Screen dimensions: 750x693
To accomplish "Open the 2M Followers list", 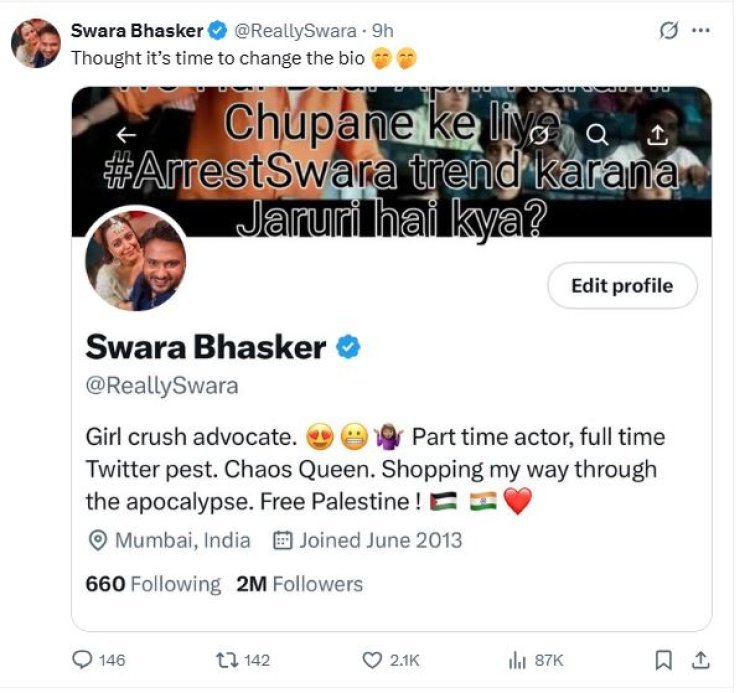I will (x=299, y=584).
